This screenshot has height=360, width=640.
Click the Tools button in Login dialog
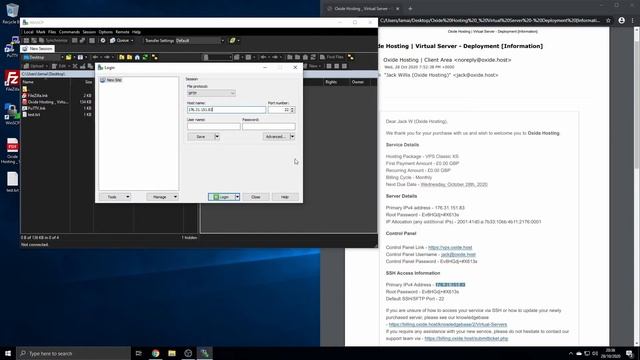pos(112,197)
